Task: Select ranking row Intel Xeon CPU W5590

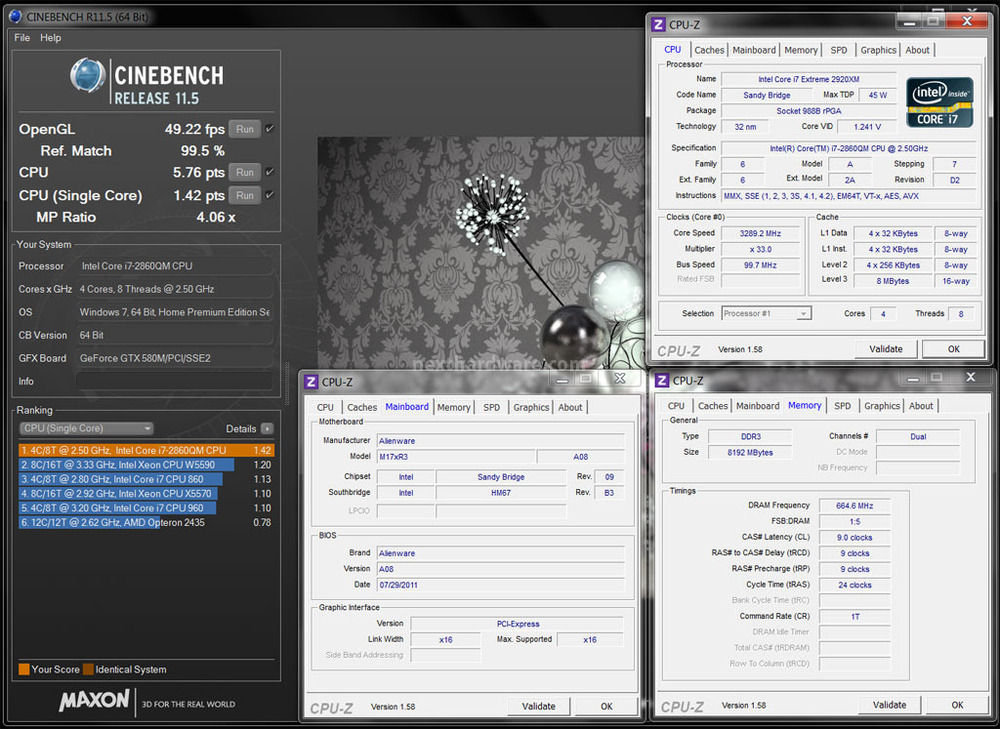Action: coord(146,465)
